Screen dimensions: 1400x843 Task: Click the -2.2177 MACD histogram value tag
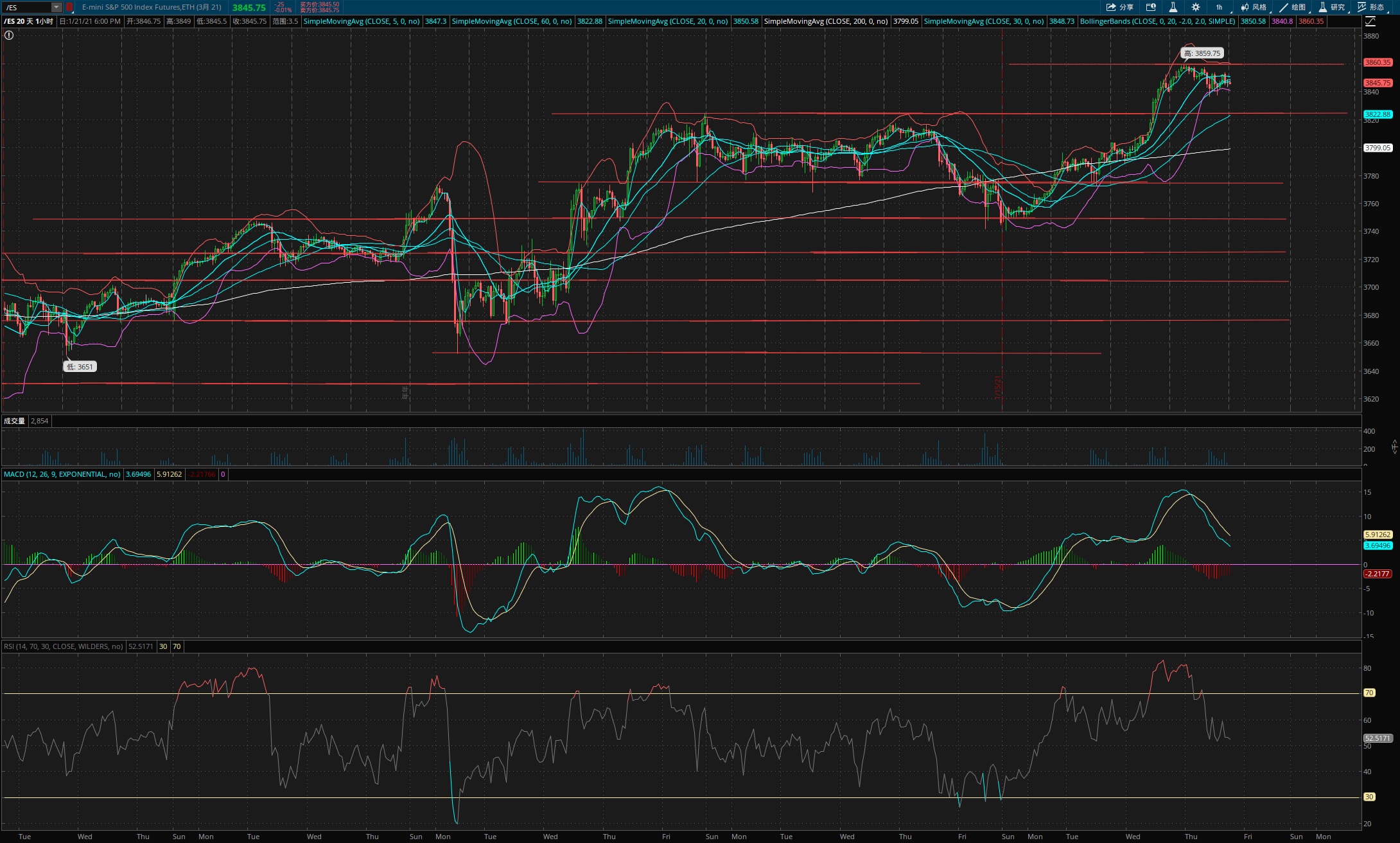pyautogui.click(x=1377, y=574)
